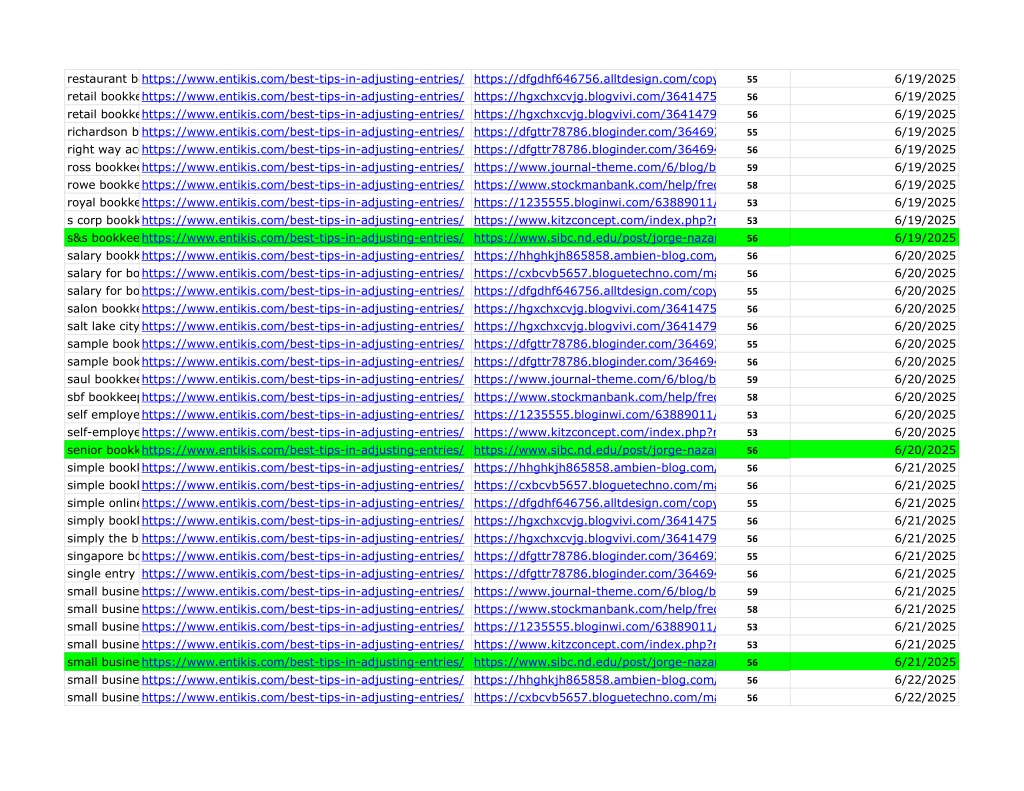Click entikis link in salon bookke row
Viewport: 1024px width, 791px height.
pos(302,308)
